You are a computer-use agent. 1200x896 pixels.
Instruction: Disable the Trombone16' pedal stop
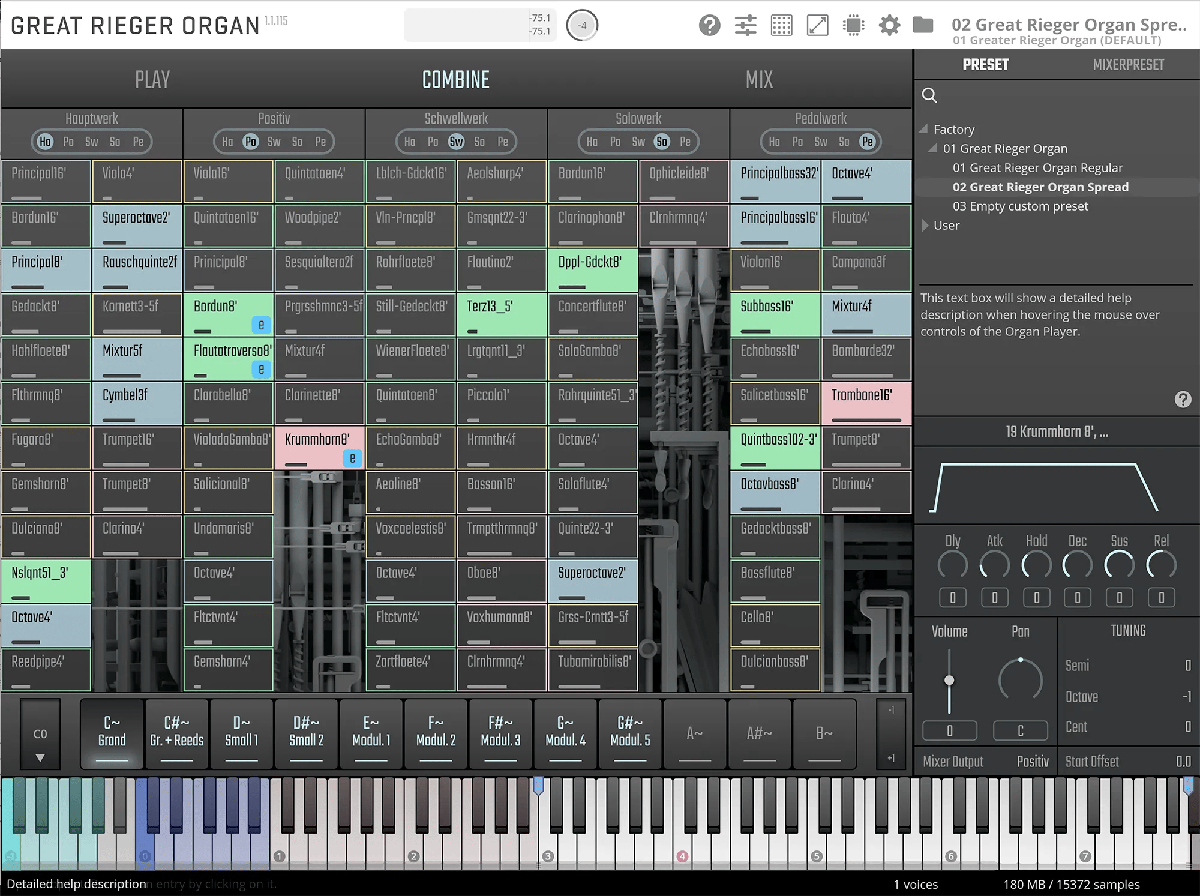(866, 403)
